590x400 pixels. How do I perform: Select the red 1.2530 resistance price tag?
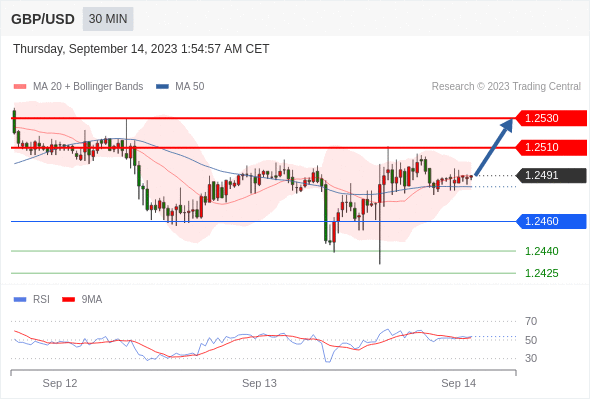point(551,118)
